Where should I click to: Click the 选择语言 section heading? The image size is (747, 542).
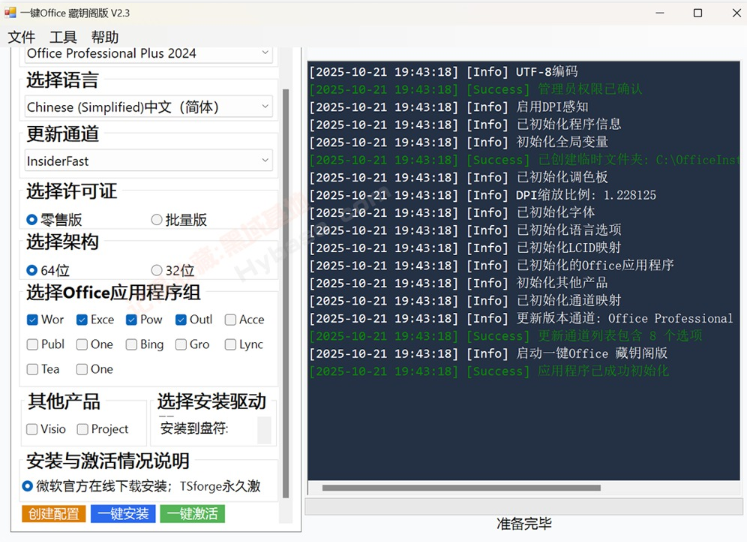tap(62, 80)
